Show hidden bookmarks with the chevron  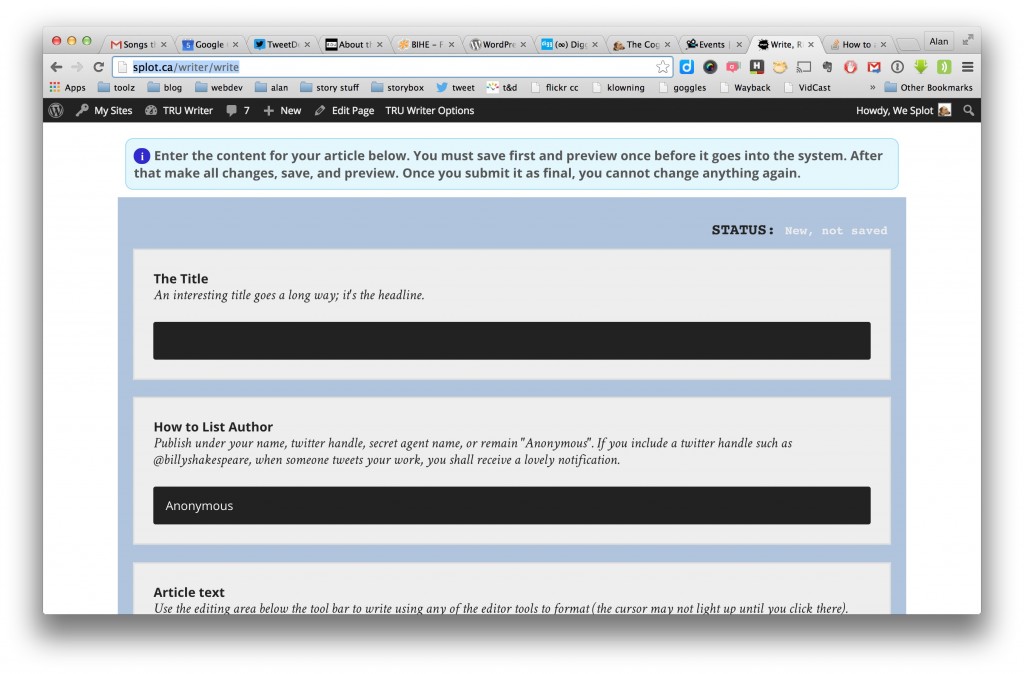pos(872,88)
